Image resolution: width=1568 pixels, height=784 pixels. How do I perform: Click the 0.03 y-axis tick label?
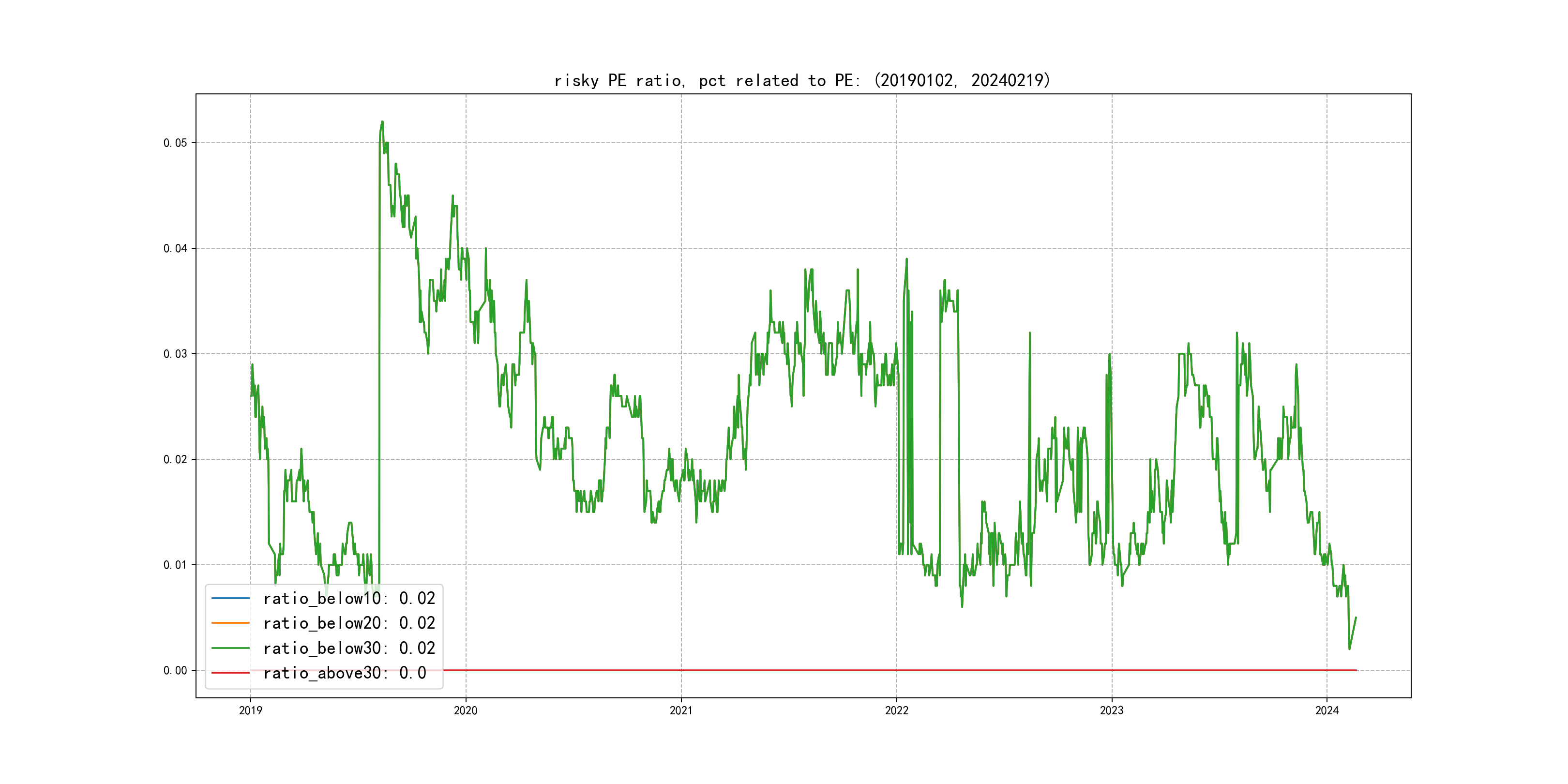click(175, 354)
